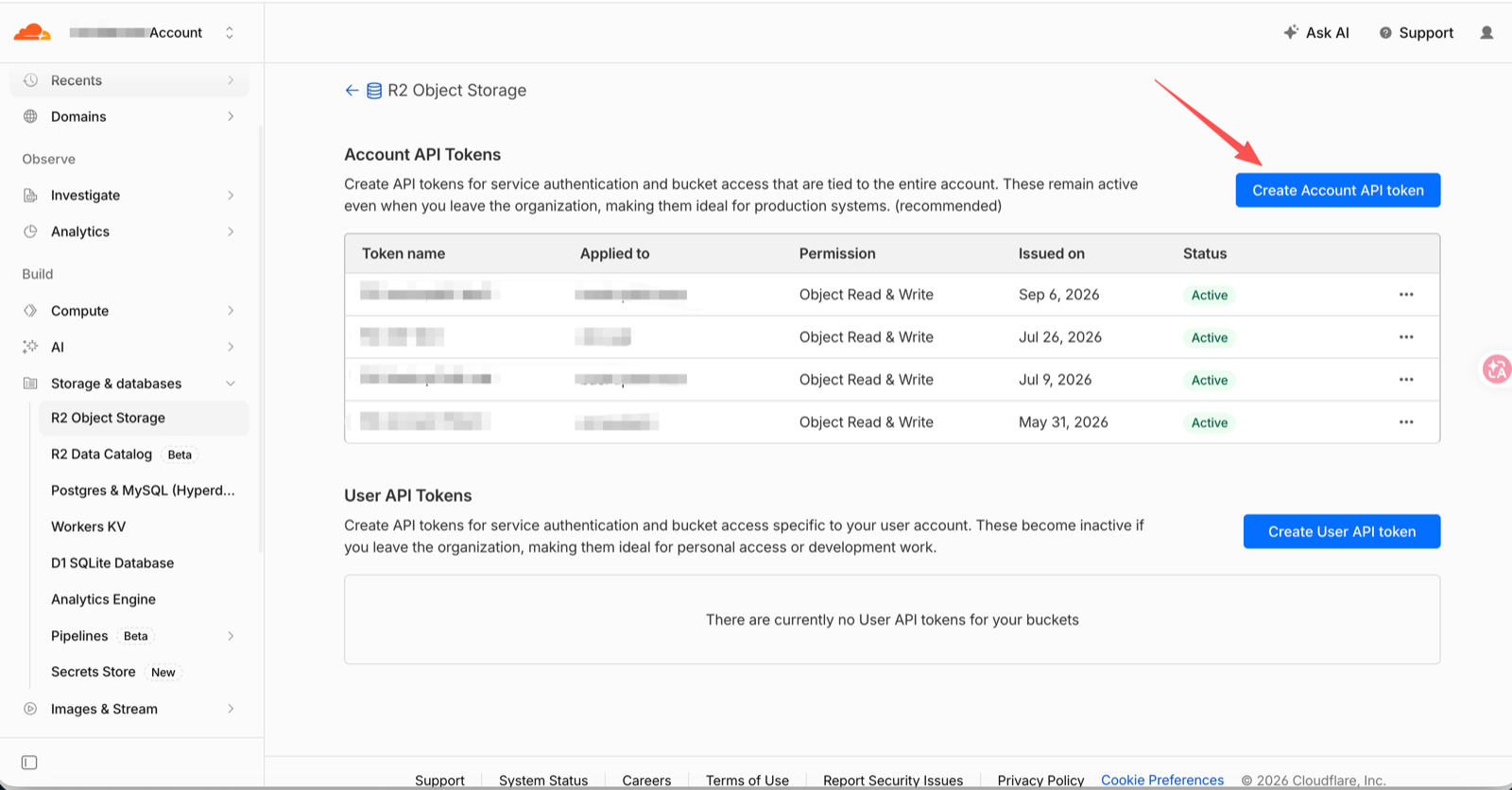Click the Storage & databases icon
This screenshot has width=1512, height=790.
30,384
